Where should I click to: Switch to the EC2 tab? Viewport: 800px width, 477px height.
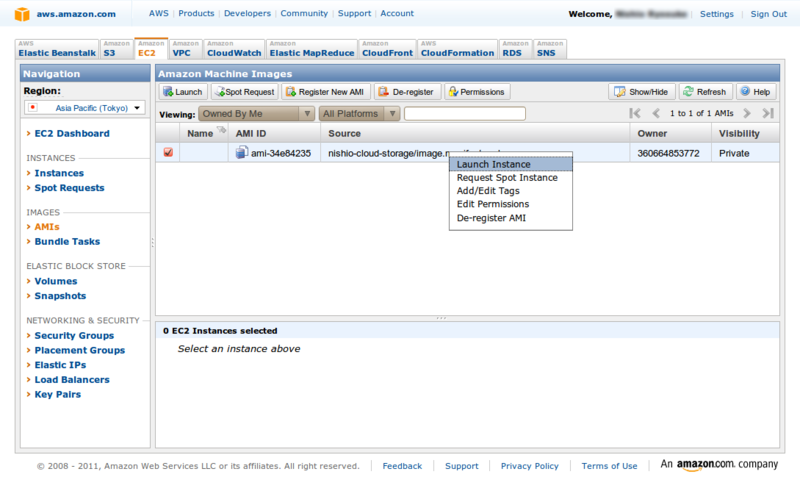tap(151, 48)
